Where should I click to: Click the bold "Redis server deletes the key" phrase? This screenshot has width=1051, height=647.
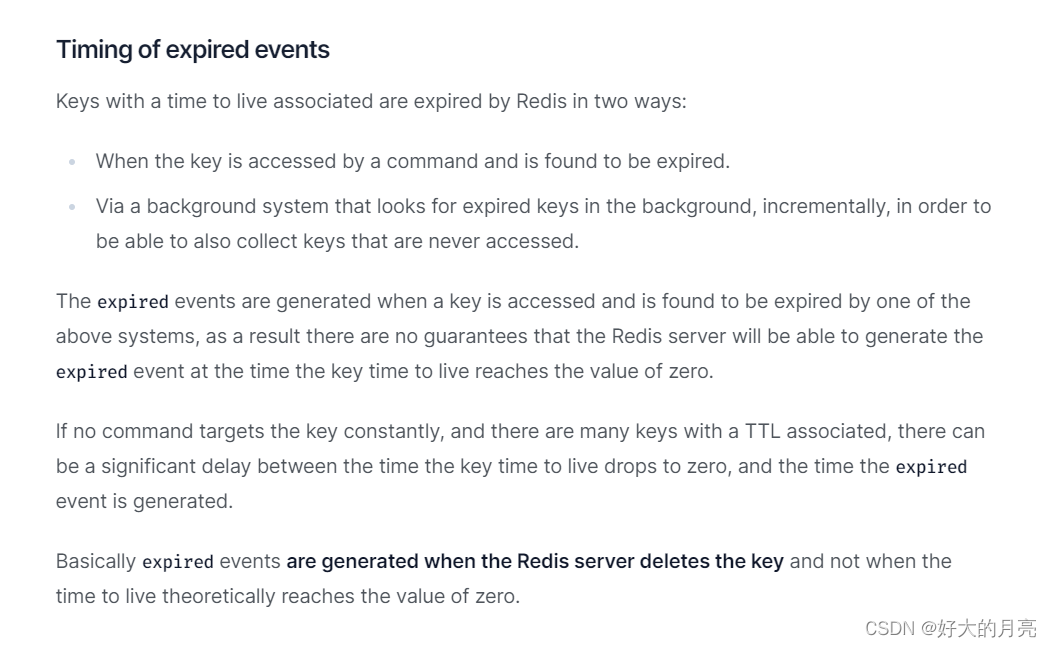click(x=650, y=561)
